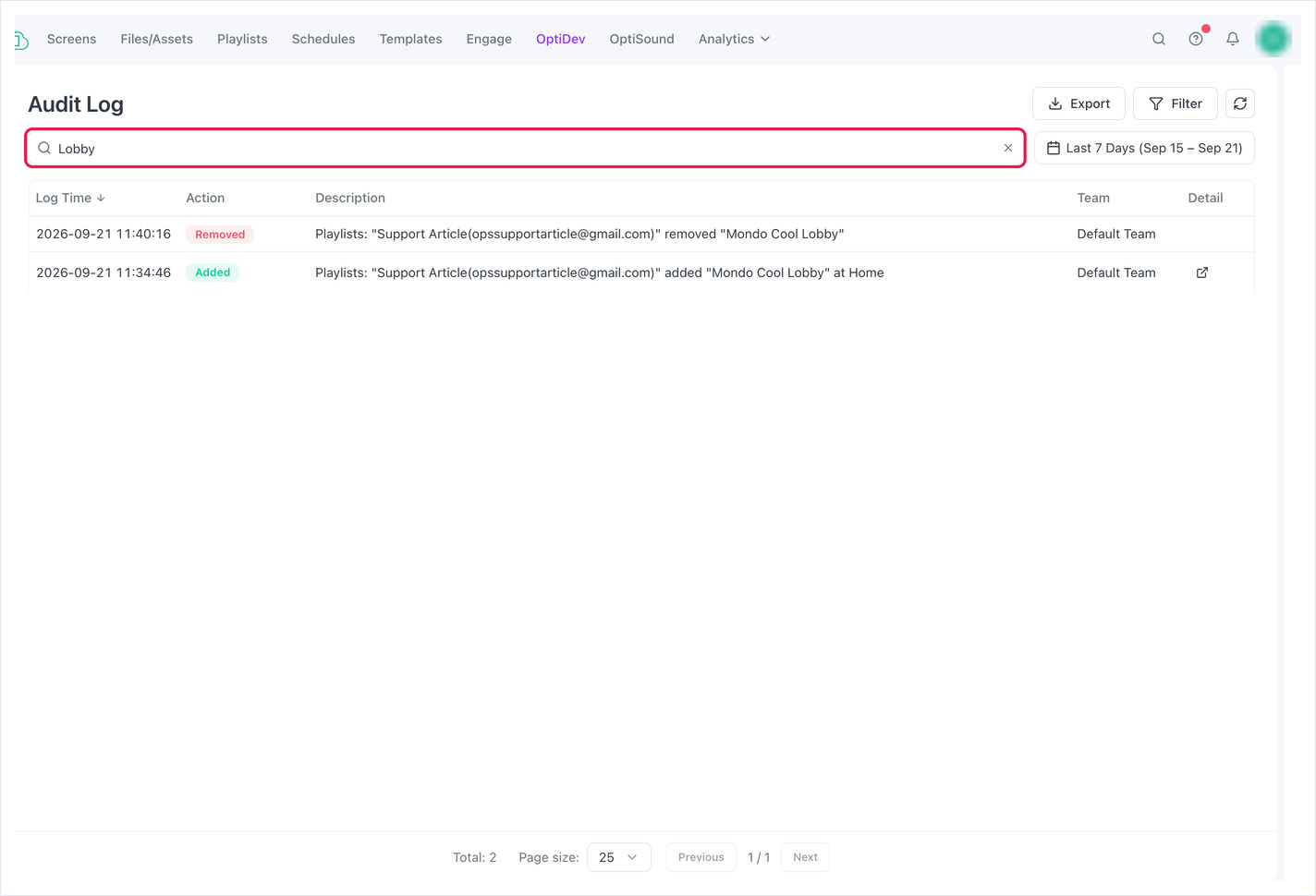The height and width of the screenshot is (896, 1316).
Task: Go to Engage section
Action: click(x=489, y=39)
